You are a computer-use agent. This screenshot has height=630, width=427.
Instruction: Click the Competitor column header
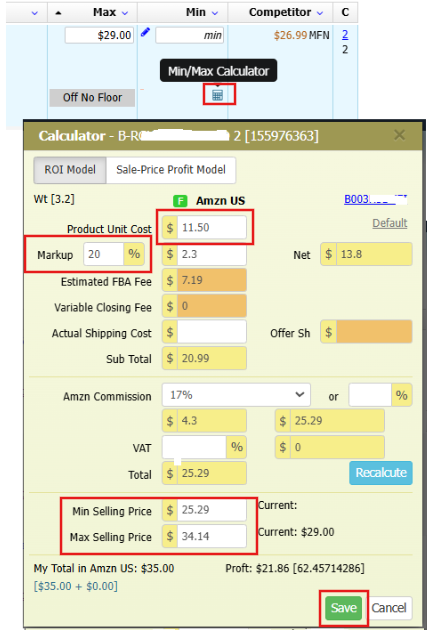[280, 12]
